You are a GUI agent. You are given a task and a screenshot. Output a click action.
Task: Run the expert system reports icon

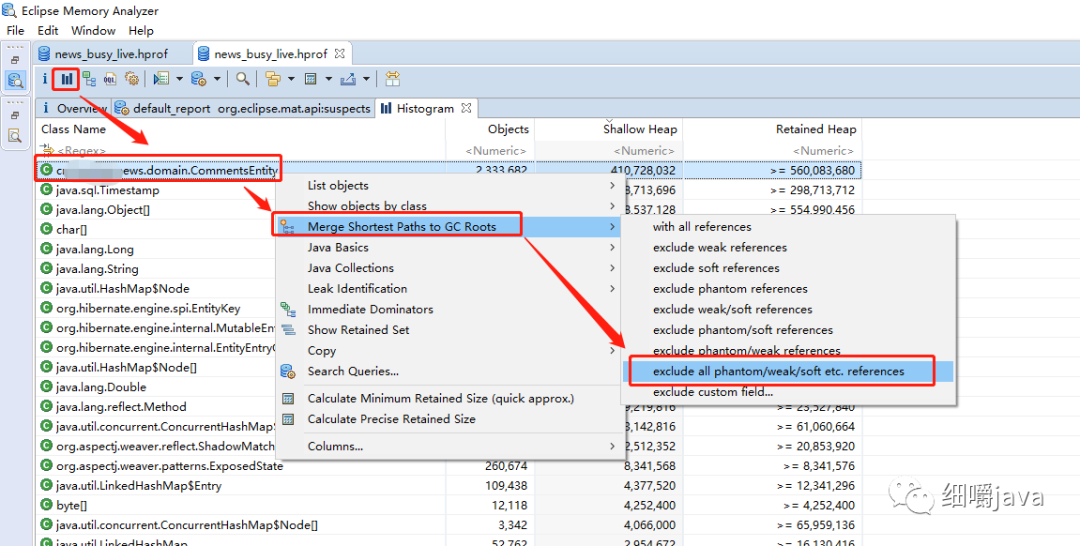(161, 79)
